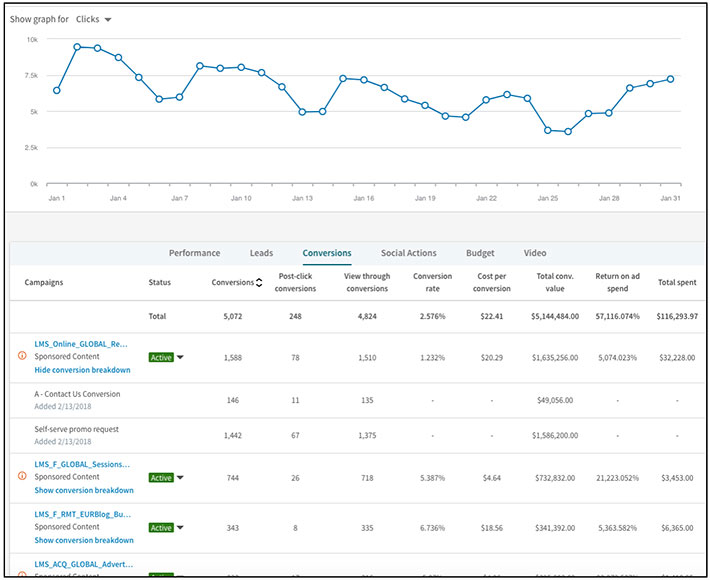The height and width of the screenshot is (580, 710).
Task: Click the sort arrows beside Conversions column
Action: (x=259, y=283)
